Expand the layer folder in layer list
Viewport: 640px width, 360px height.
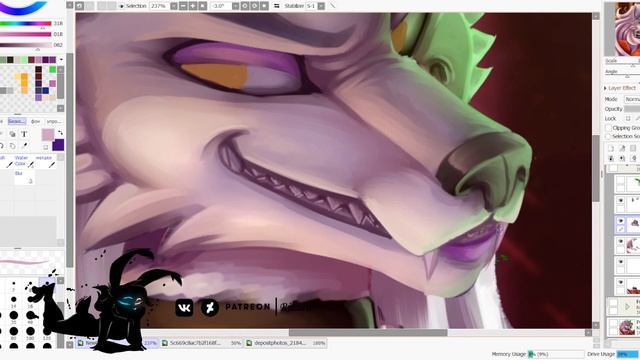[627, 306]
